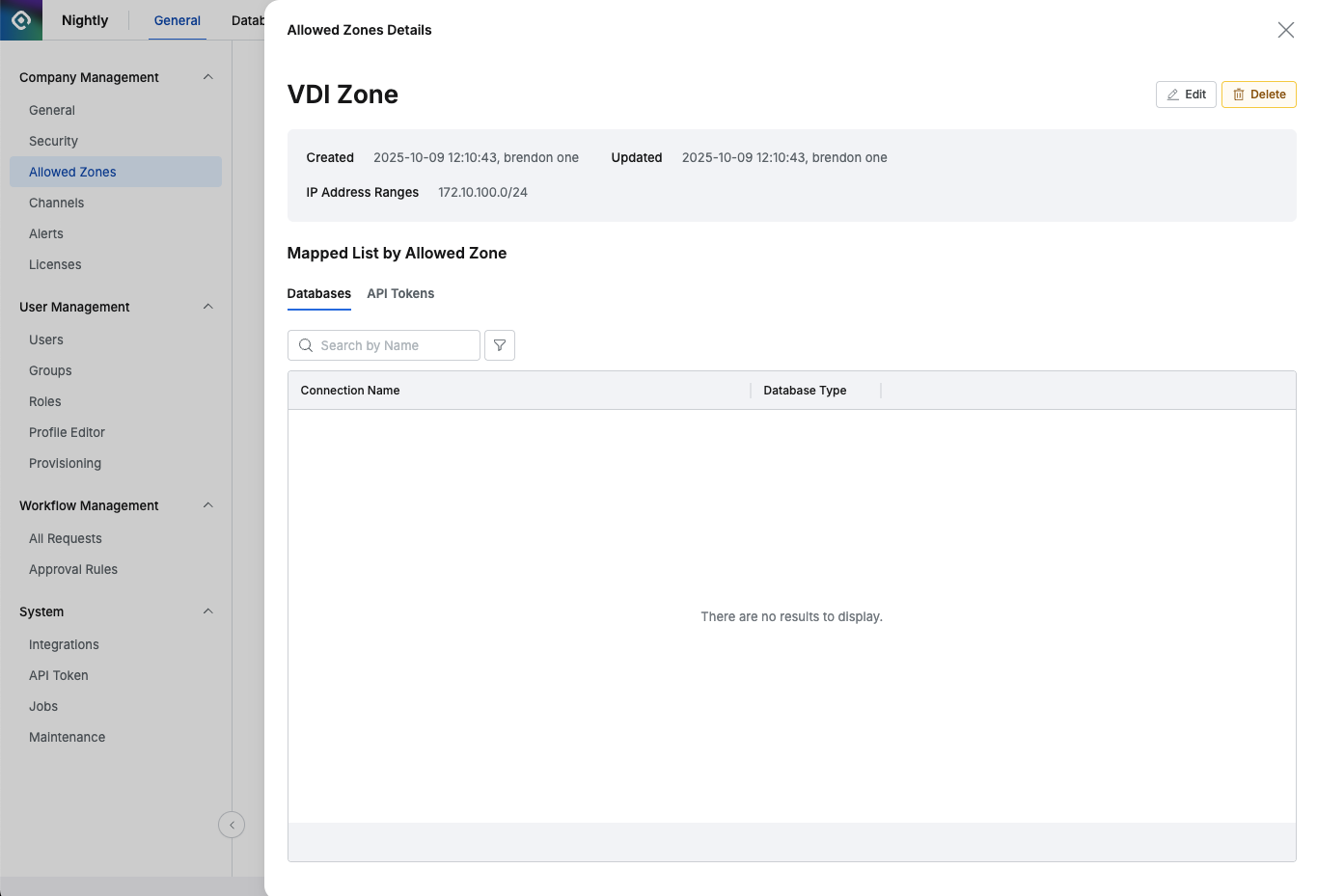The width and height of the screenshot is (1317, 896).
Task: Collapse the Company Management section
Action: pos(207,77)
